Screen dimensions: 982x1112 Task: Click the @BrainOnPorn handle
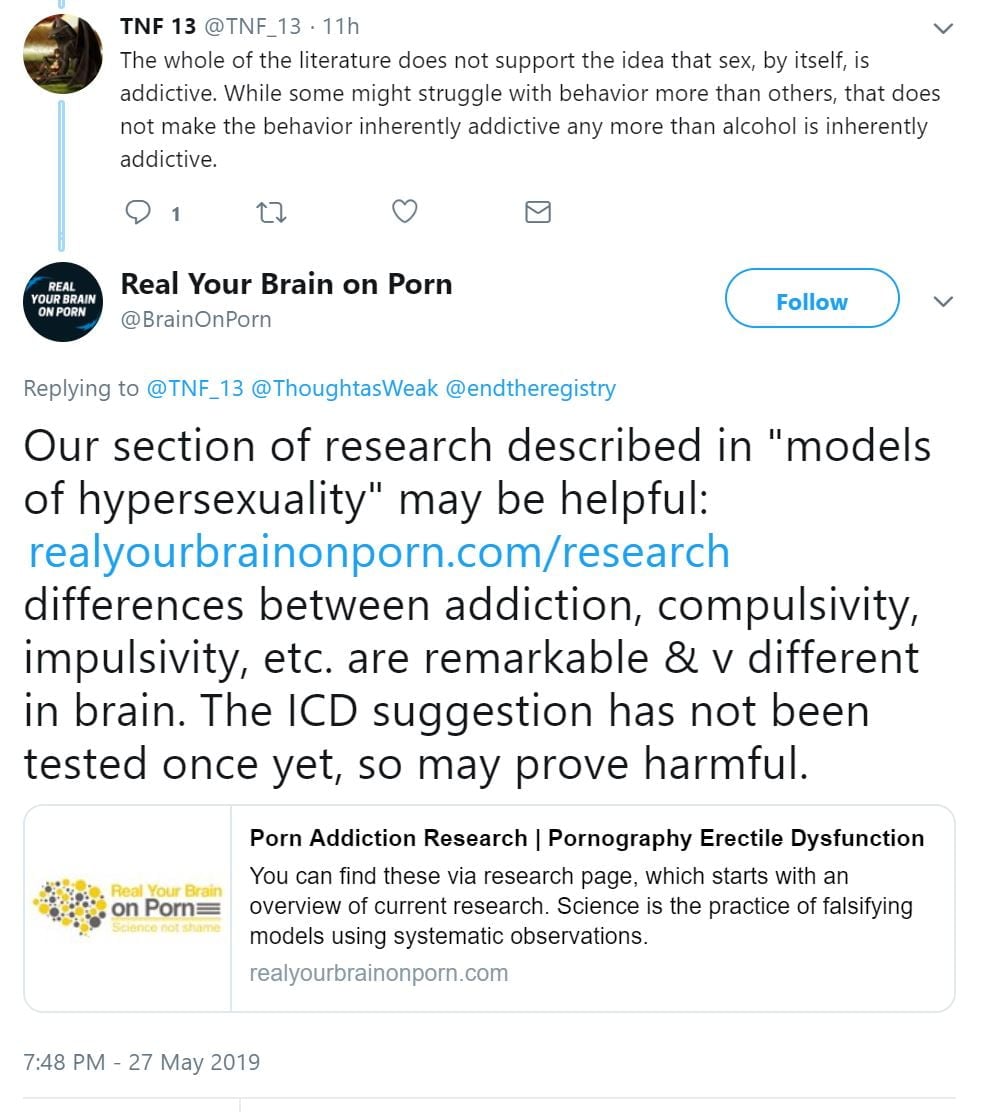click(196, 320)
